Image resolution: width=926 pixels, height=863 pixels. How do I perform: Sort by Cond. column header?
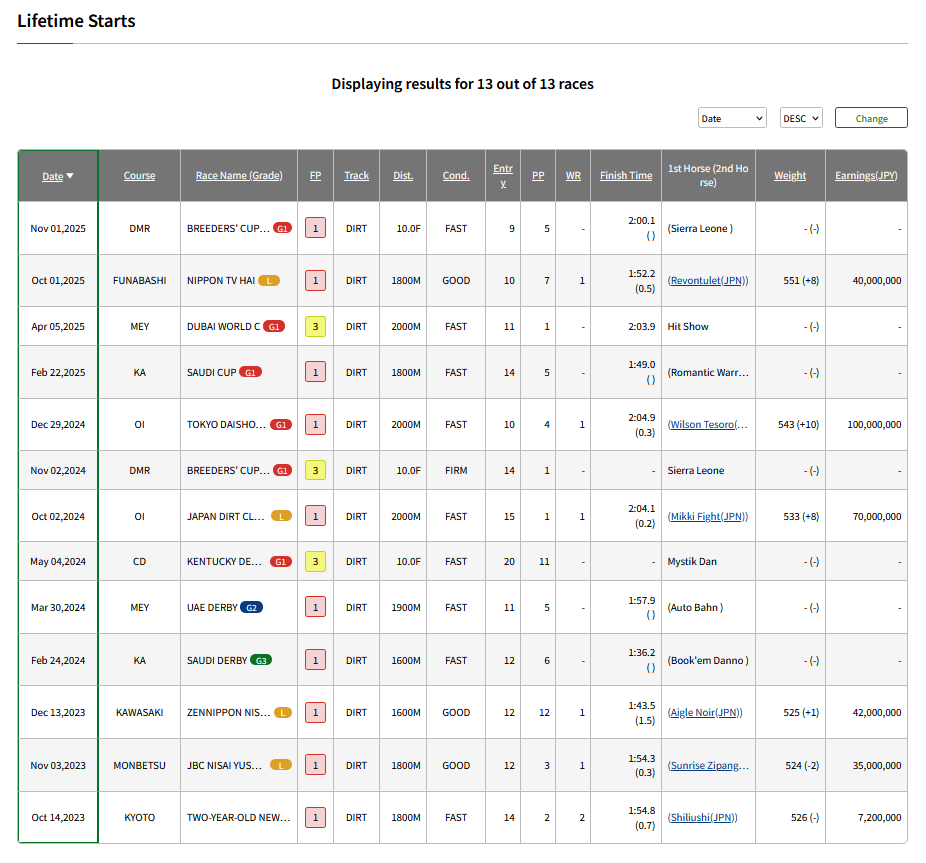[x=456, y=175]
